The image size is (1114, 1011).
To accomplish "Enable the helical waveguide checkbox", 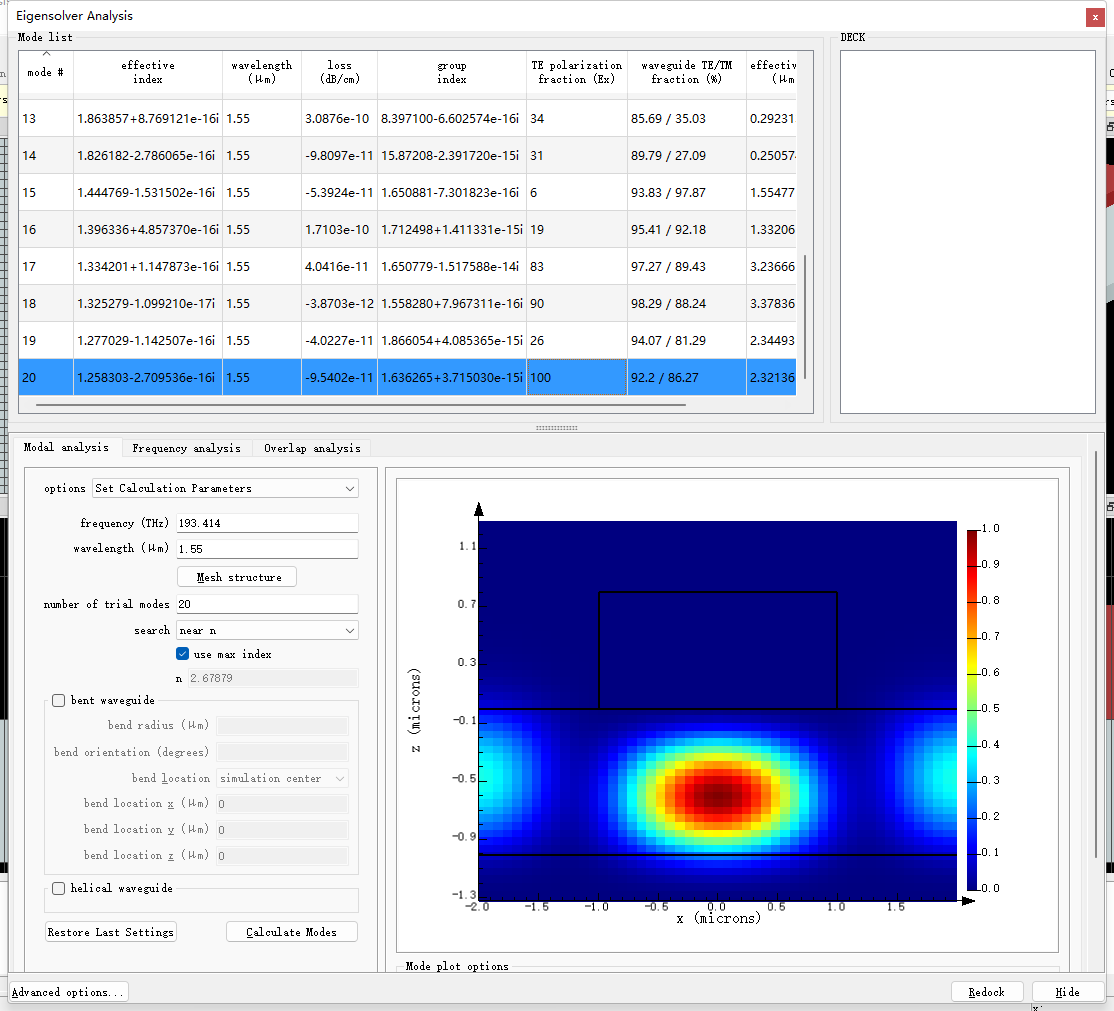I will click(59, 888).
